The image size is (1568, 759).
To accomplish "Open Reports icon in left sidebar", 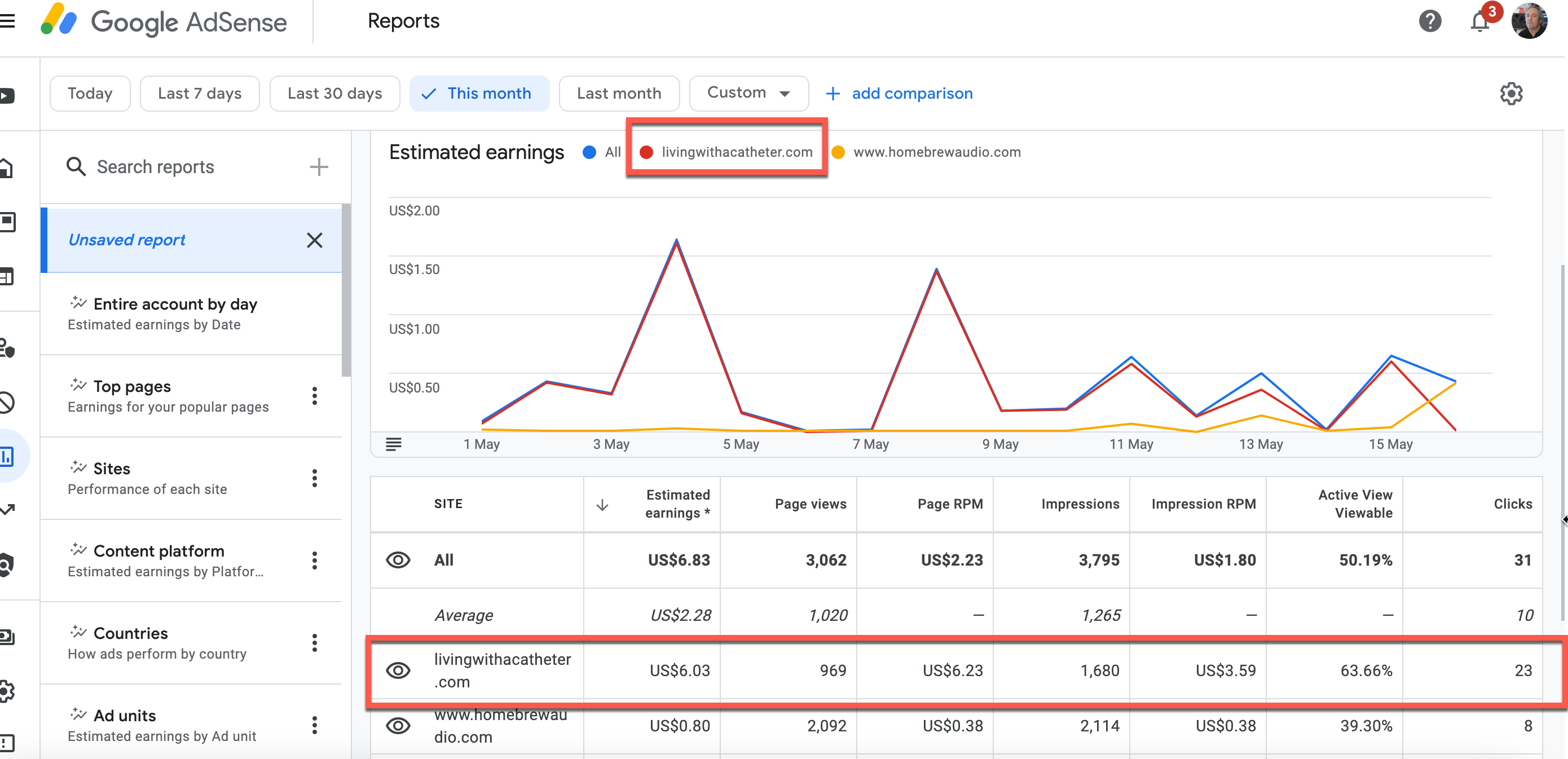I will pos(7,456).
